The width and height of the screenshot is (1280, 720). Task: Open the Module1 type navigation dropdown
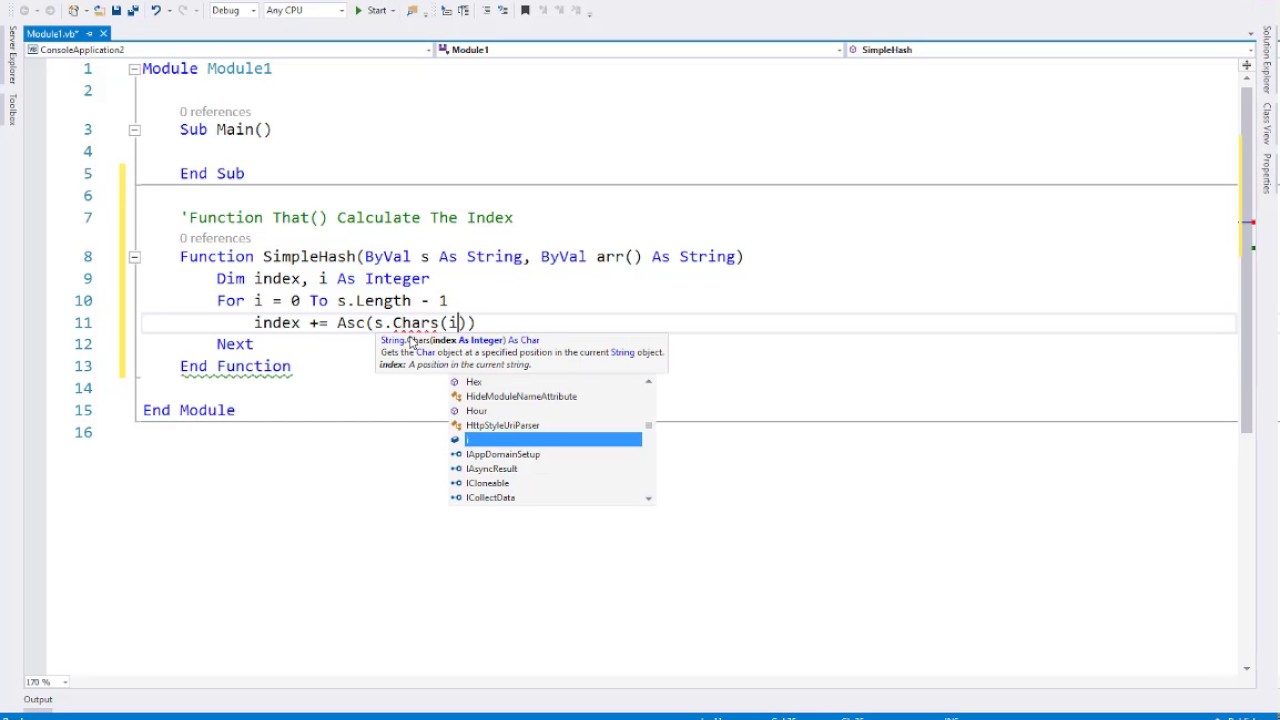640,49
